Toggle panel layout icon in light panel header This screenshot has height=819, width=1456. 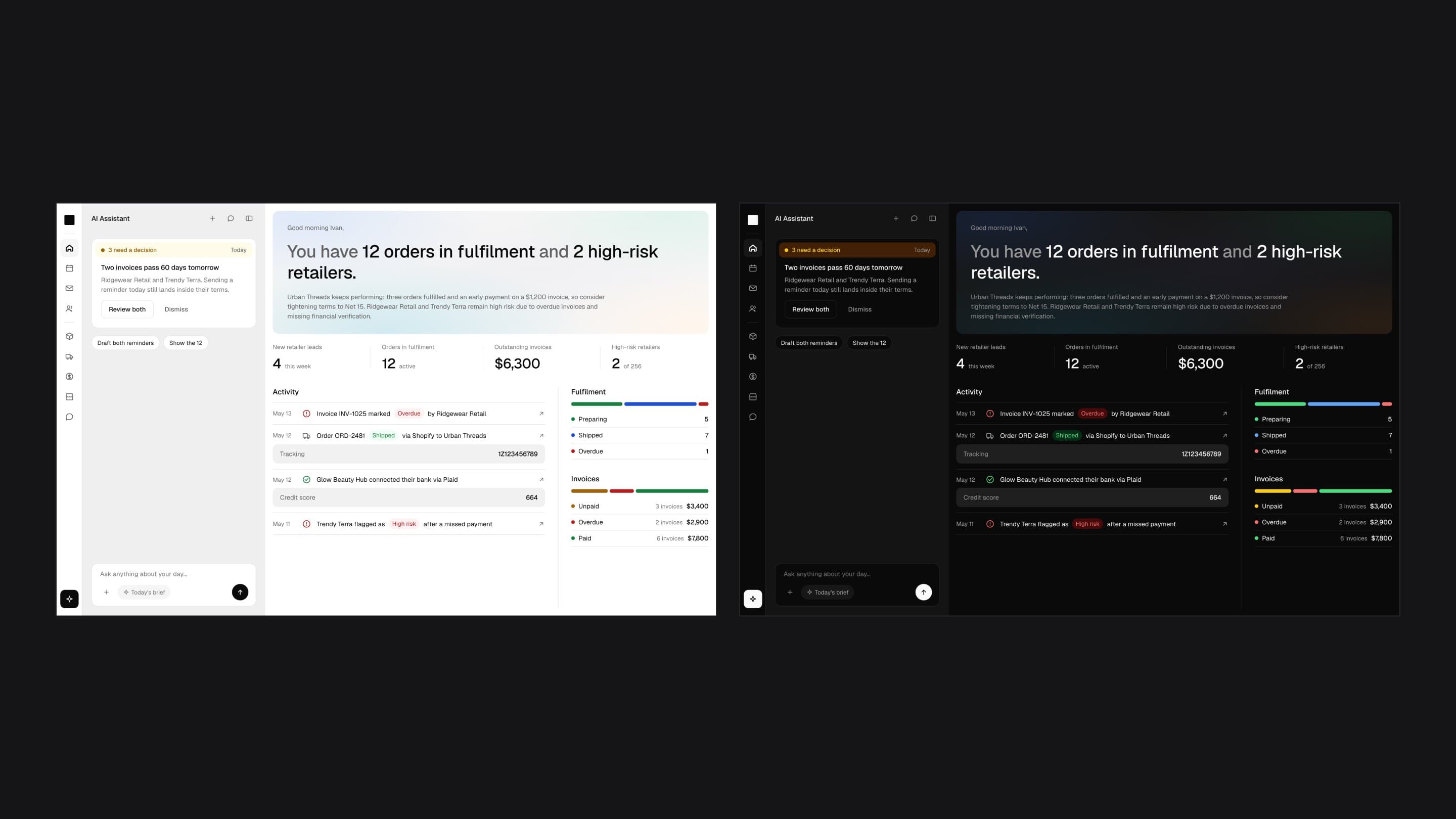pyautogui.click(x=249, y=218)
